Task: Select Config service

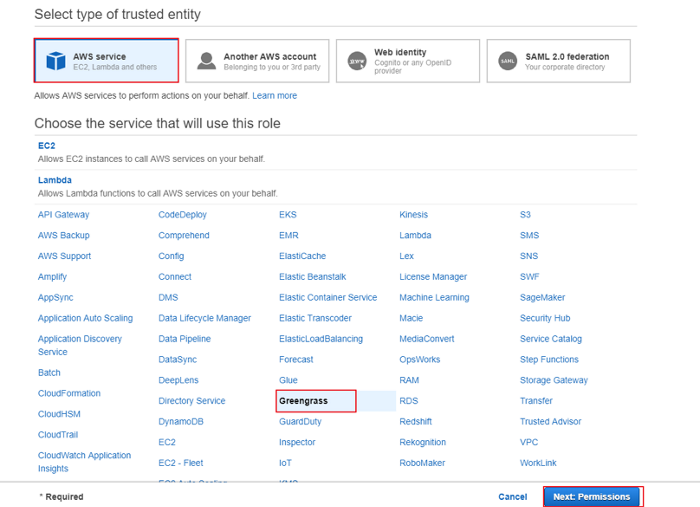Action: click(171, 256)
